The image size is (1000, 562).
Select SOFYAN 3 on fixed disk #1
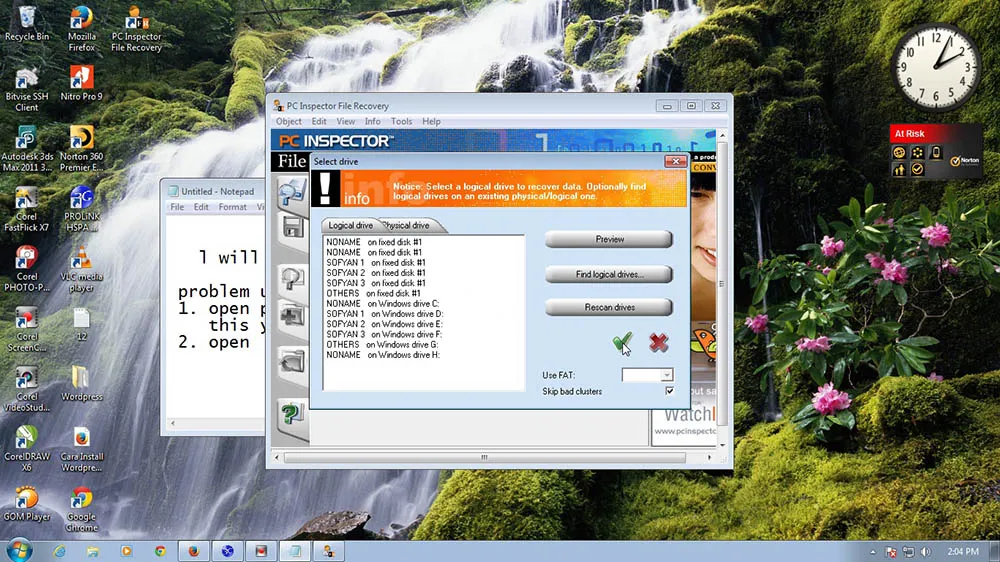(376, 283)
